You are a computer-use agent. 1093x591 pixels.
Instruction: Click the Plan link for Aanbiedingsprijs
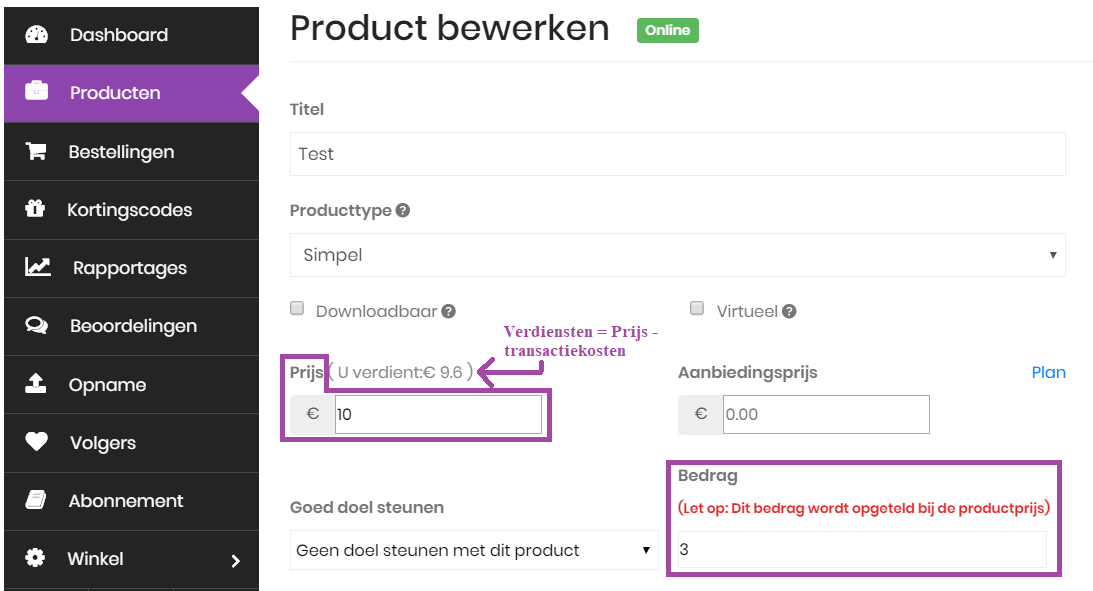(1048, 372)
